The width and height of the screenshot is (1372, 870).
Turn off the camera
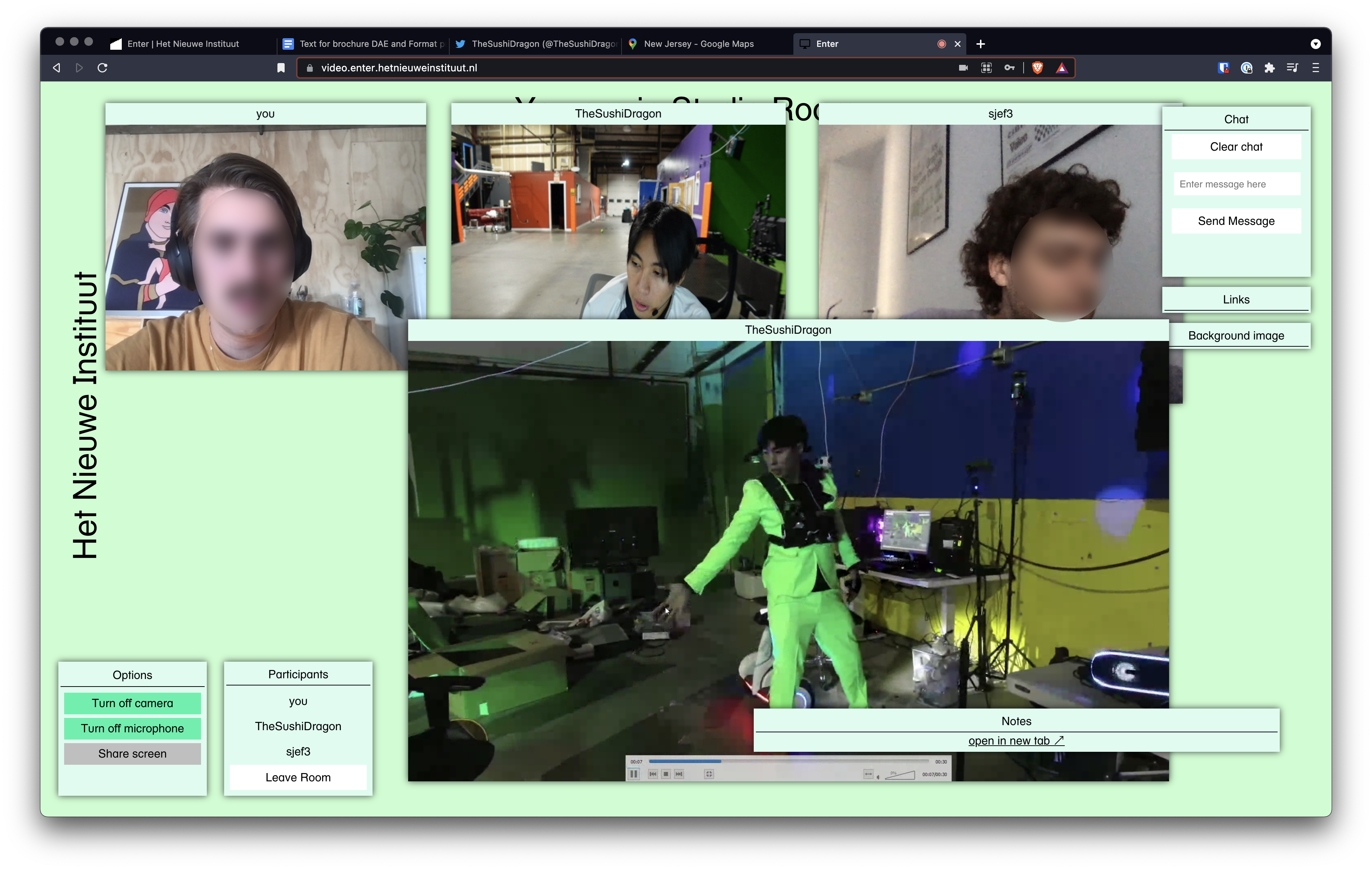(x=132, y=703)
